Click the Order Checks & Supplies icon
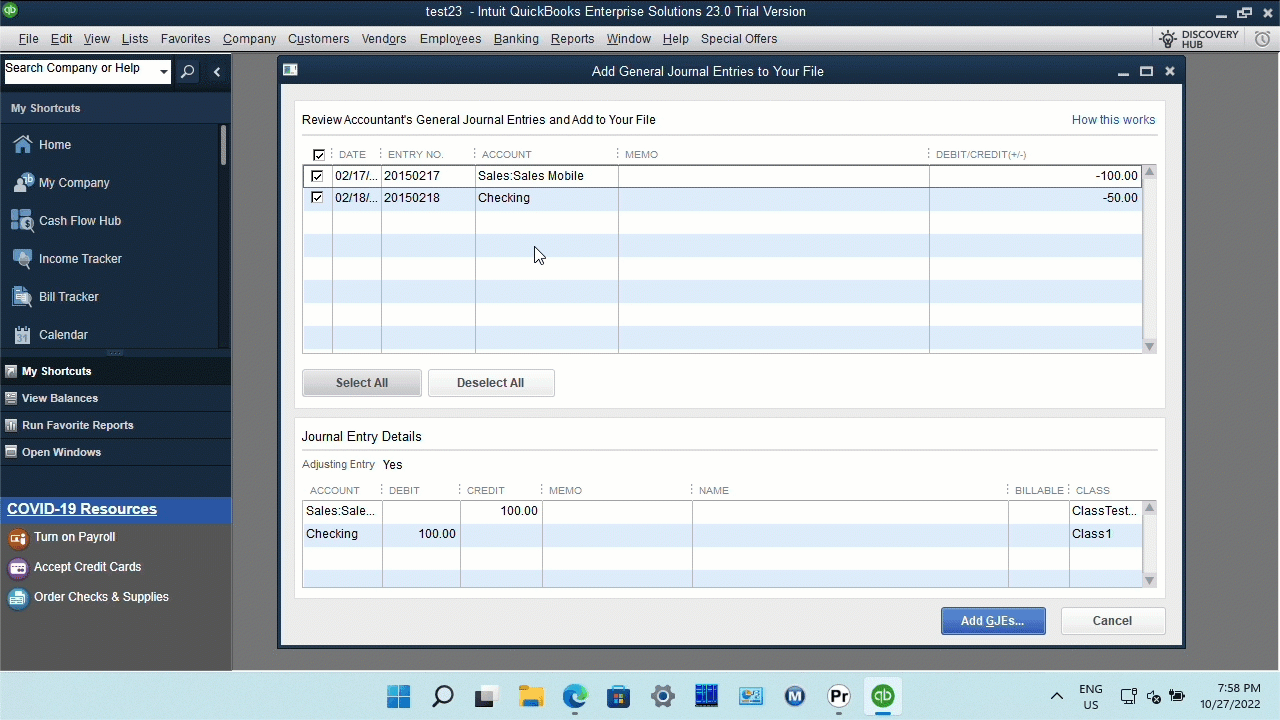Screen dimensions: 1280x720 point(18,598)
